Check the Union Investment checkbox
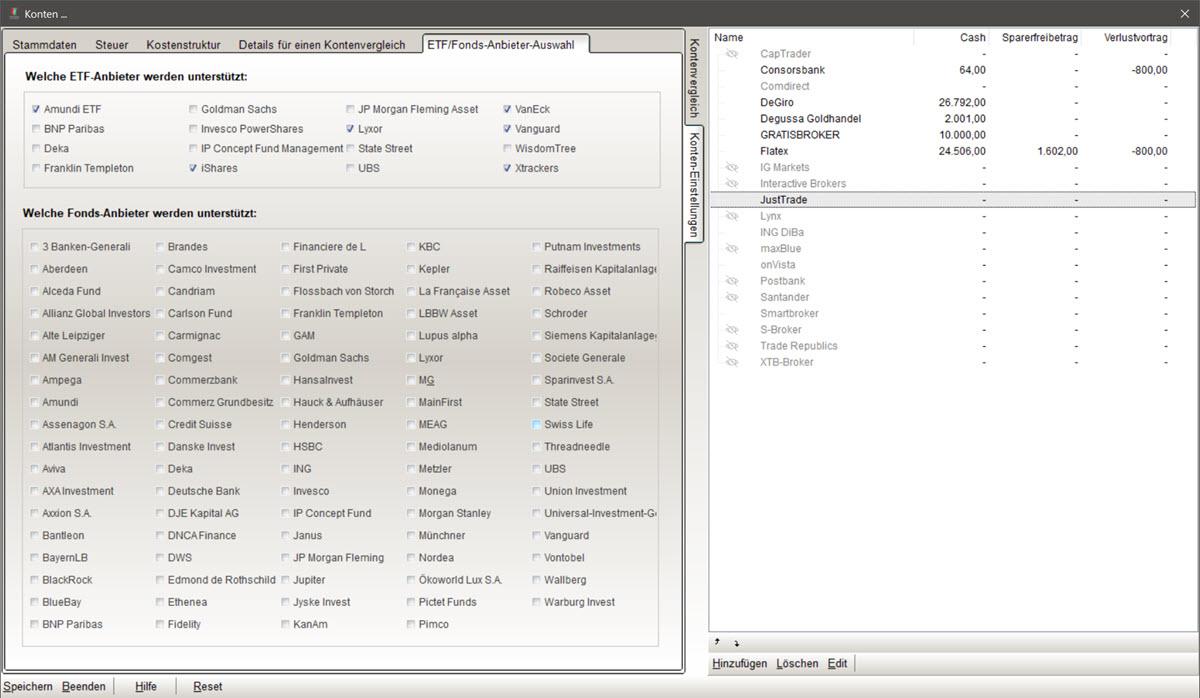The image size is (1200, 698). pos(537,491)
